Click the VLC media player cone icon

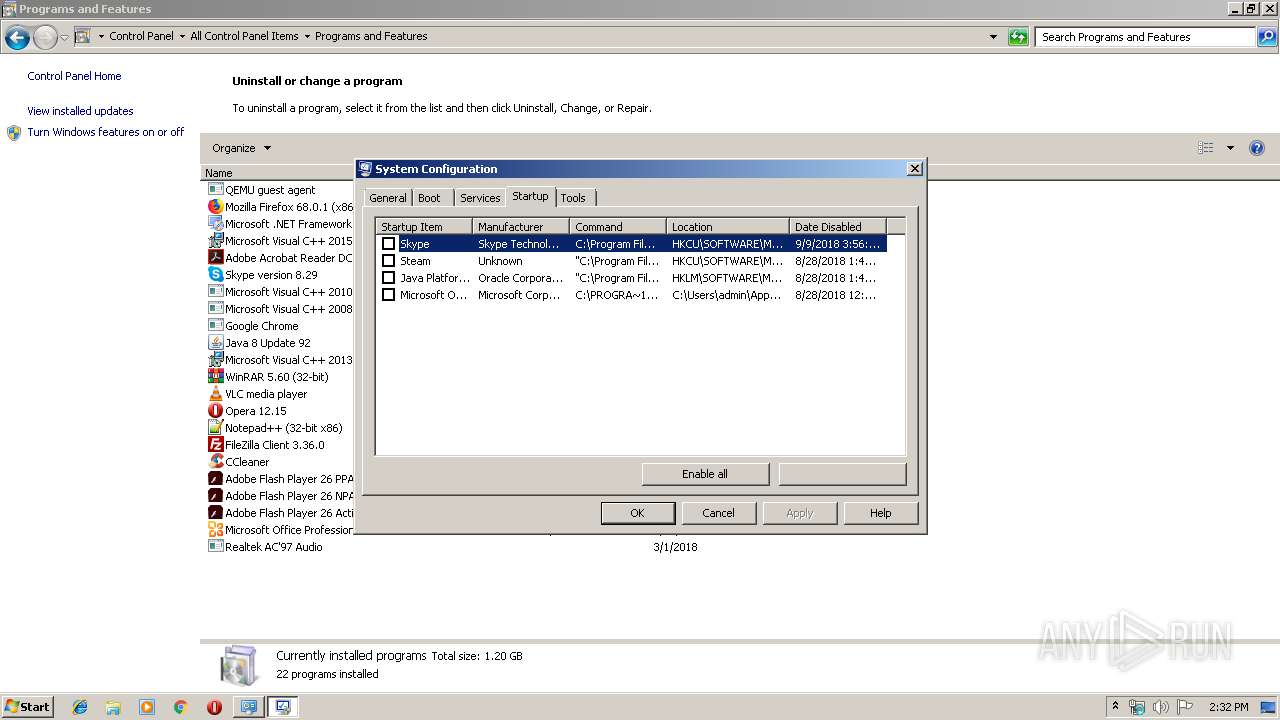click(215, 393)
